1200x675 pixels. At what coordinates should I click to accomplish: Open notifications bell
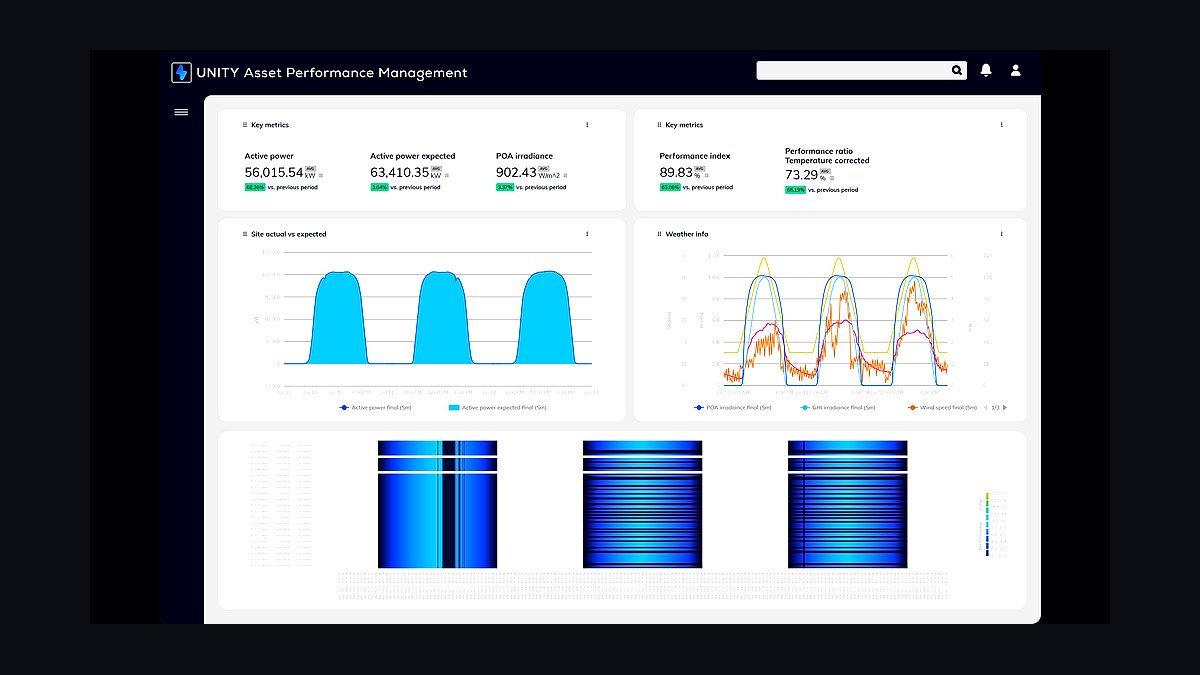point(987,70)
